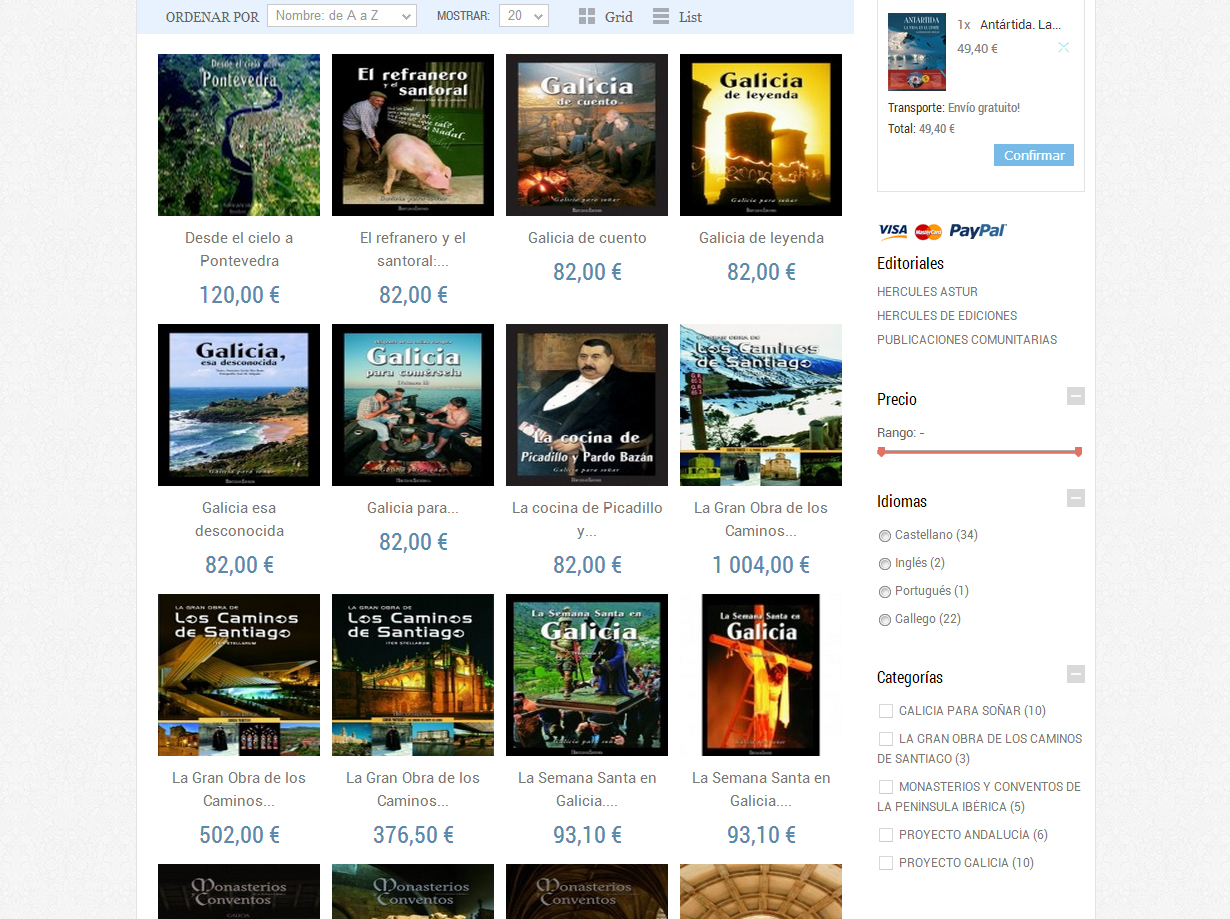Click the Galicia de leyenda title link
The height and width of the screenshot is (919, 1230).
pos(761,238)
